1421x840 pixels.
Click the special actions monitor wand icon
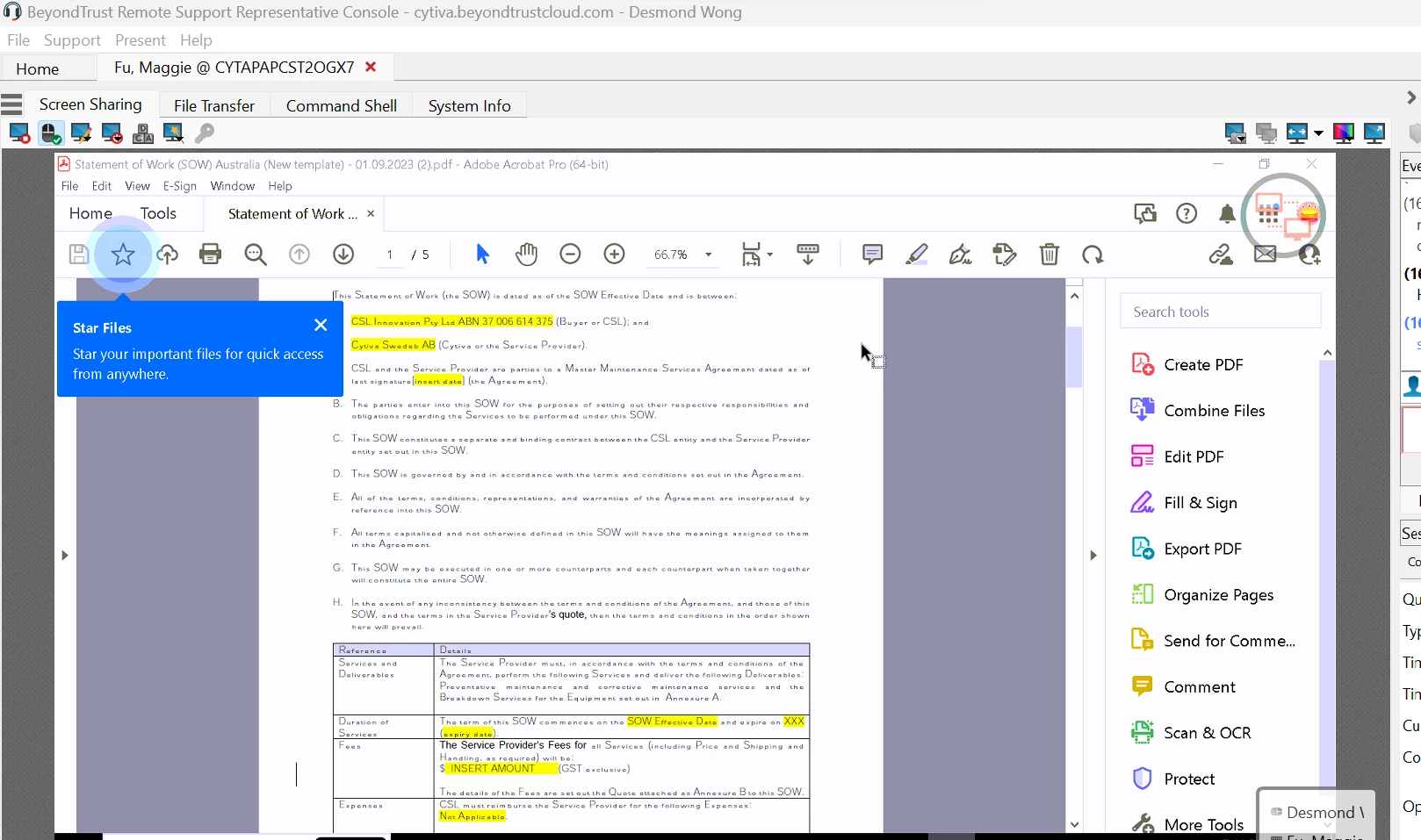coord(173,133)
